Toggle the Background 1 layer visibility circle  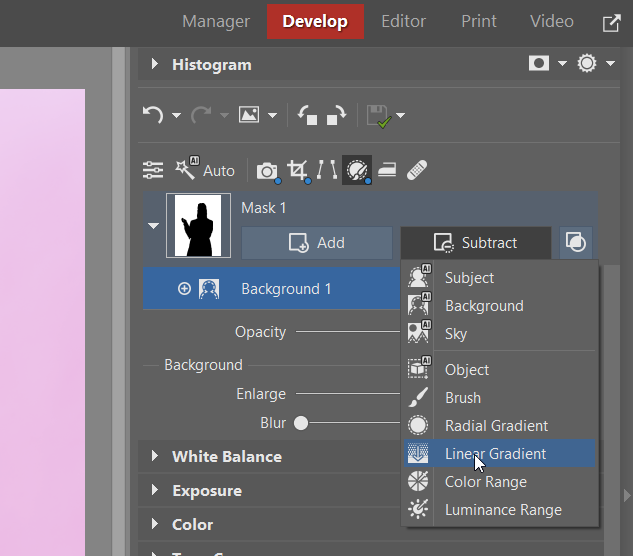(184, 289)
